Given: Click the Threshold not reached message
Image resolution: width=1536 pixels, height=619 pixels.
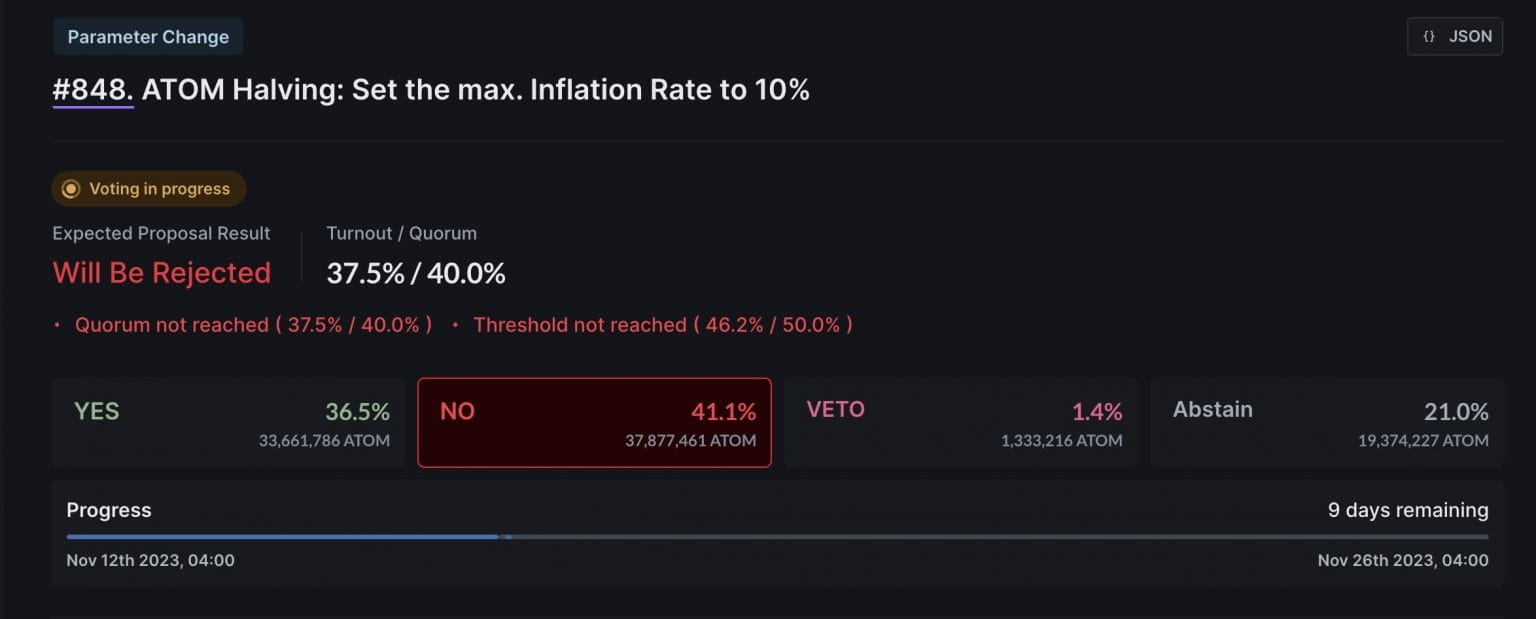Looking at the screenshot, I should coord(662,325).
